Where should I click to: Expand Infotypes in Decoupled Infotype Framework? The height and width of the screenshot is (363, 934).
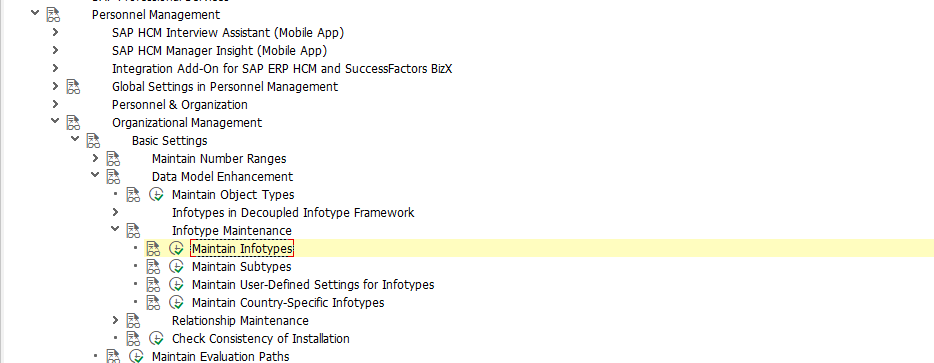[x=115, y=212]
